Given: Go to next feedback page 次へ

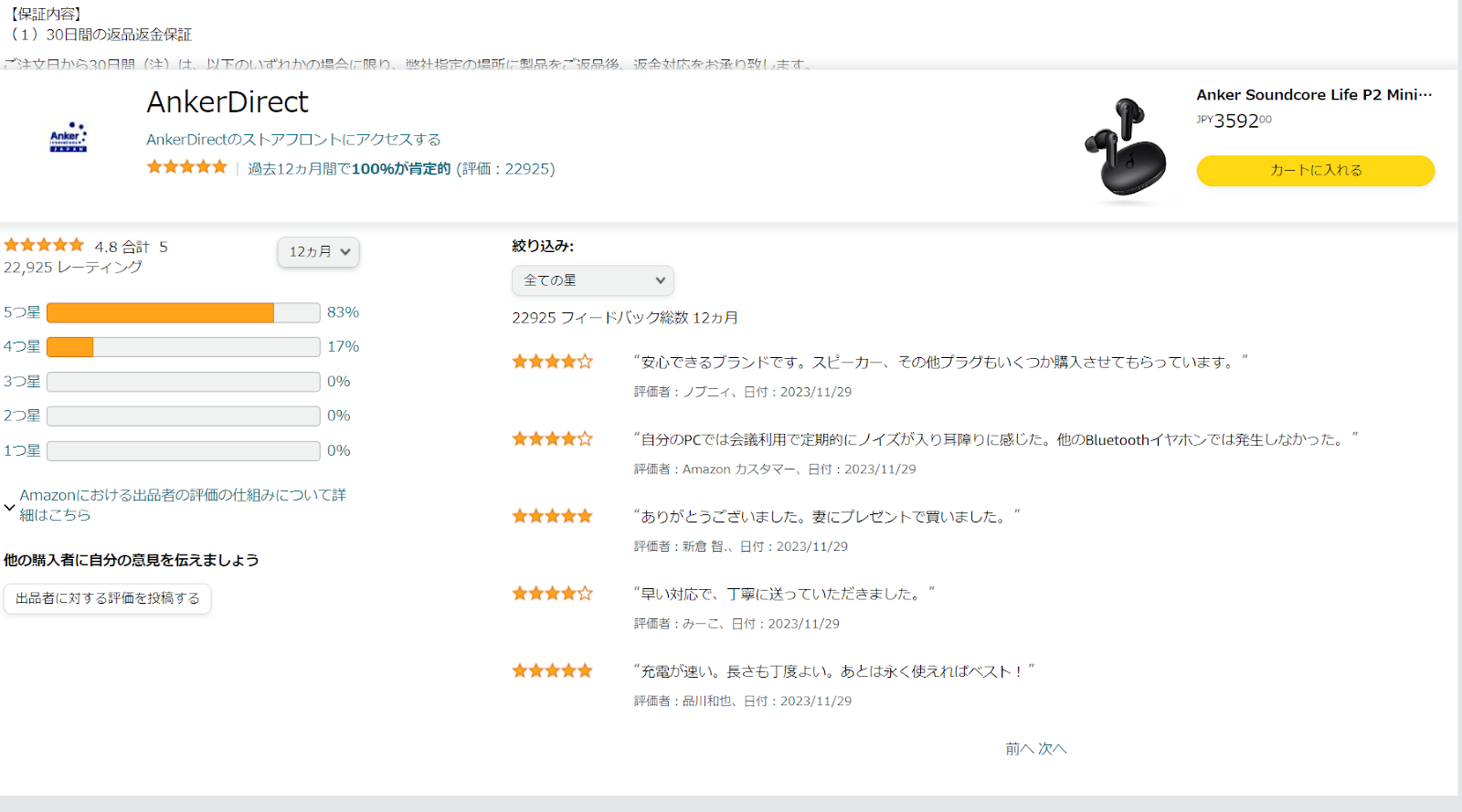Looking at the screenshot, I should point(1053,749).
